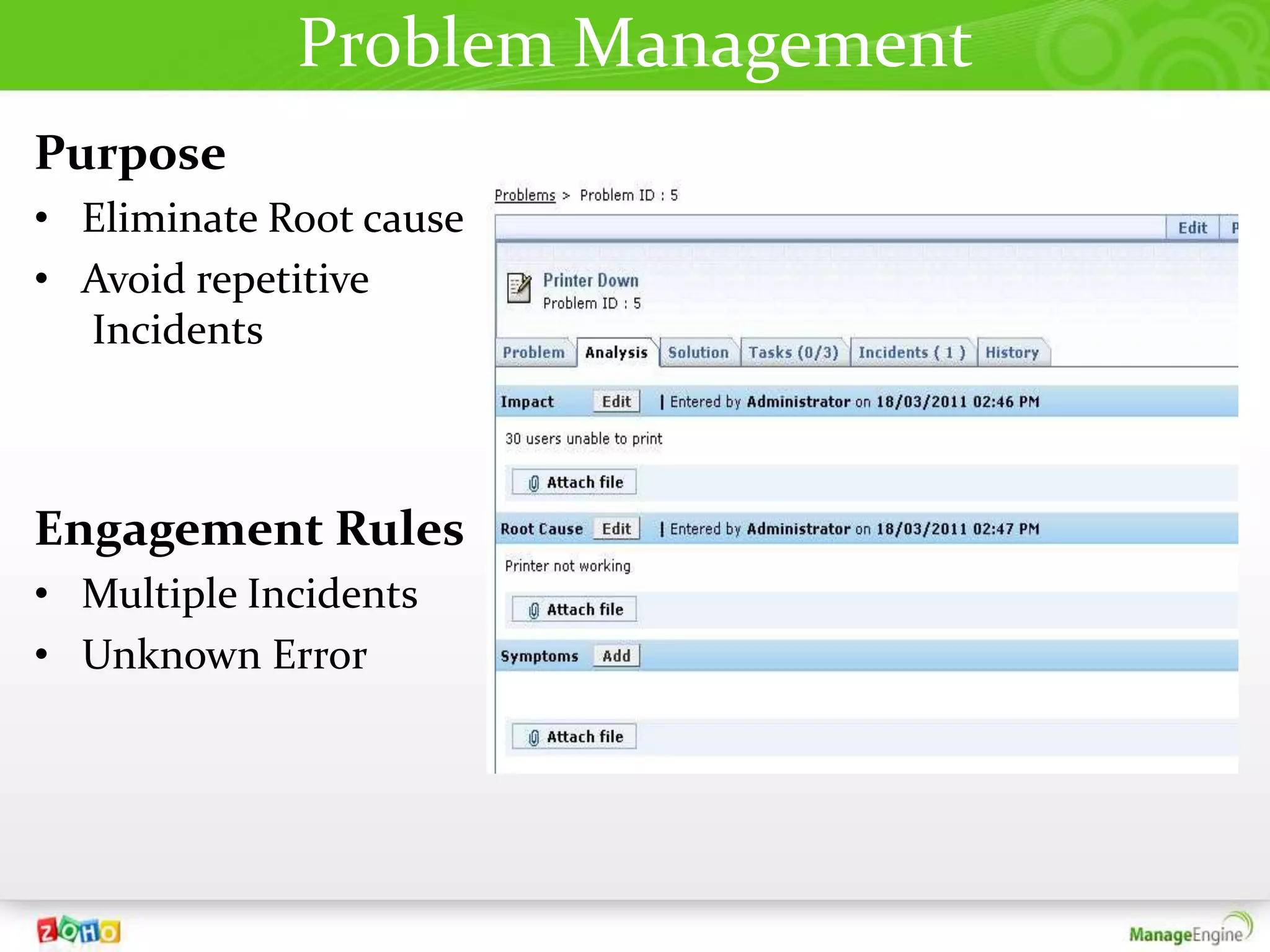Click the Symptoms section header label
Image resolution: width=1270 pixels, height=952 pixels.
pos(539,656)
